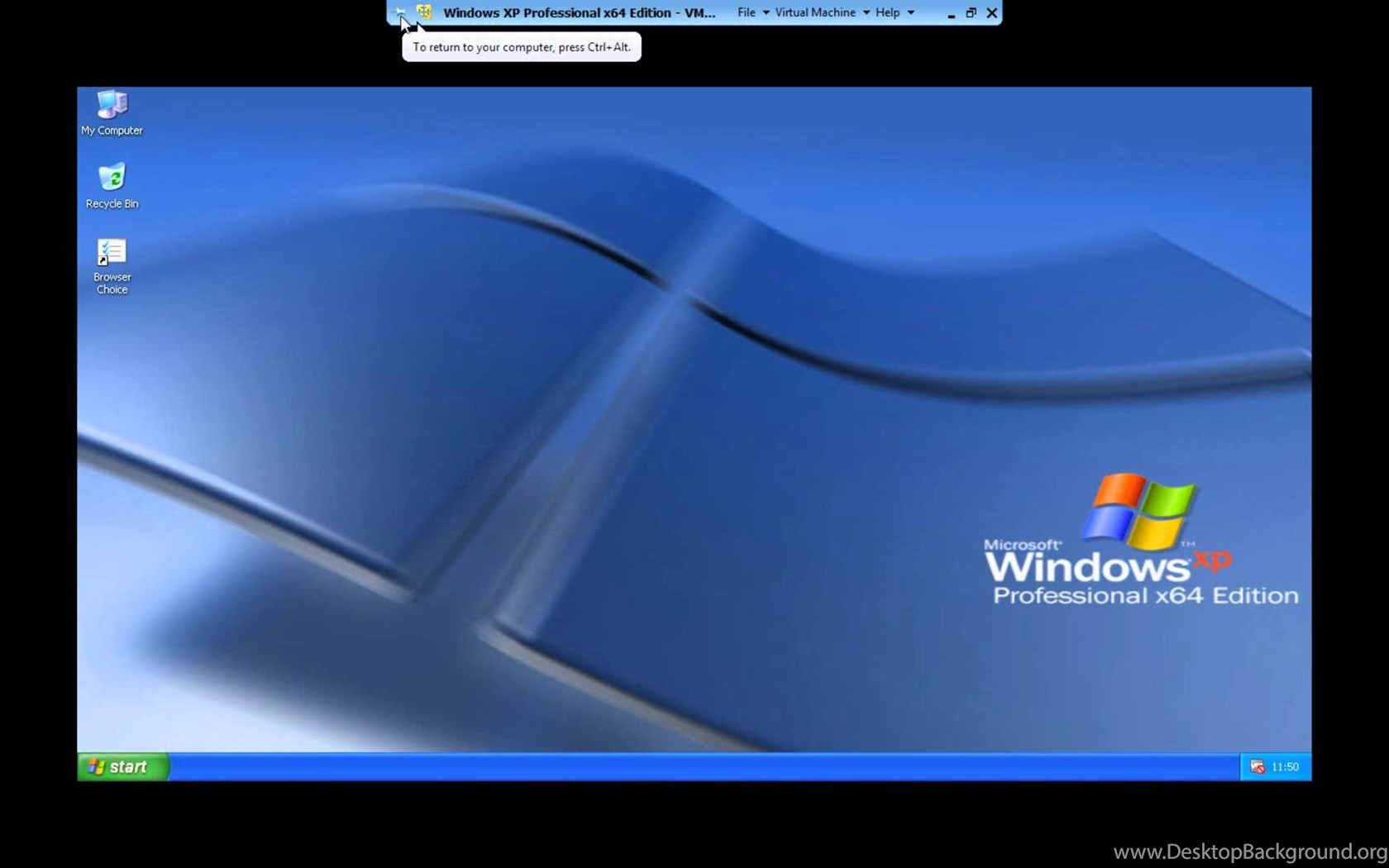Click the Windows XP Professional title text

point(579,12)
